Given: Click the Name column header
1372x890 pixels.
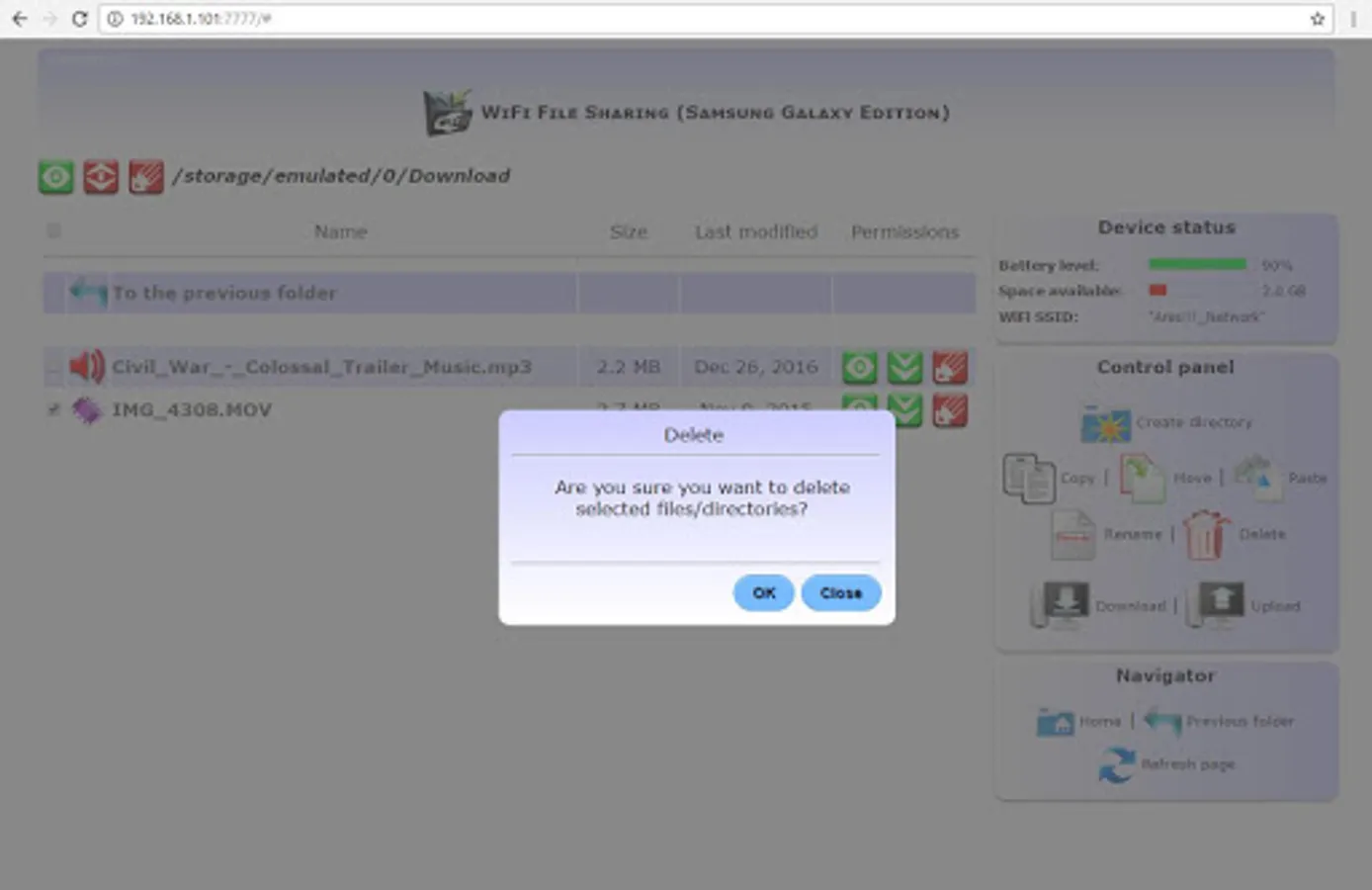Looking at the screenshot, I should point(340,231).
